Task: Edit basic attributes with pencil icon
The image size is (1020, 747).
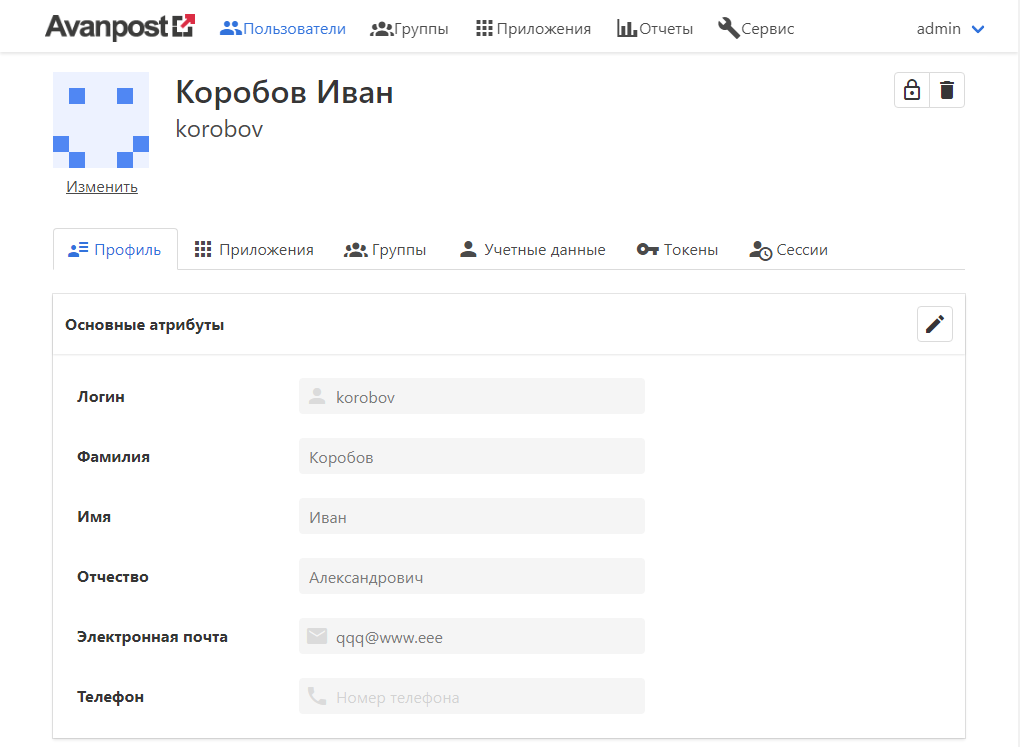Action: click(935, 324)
